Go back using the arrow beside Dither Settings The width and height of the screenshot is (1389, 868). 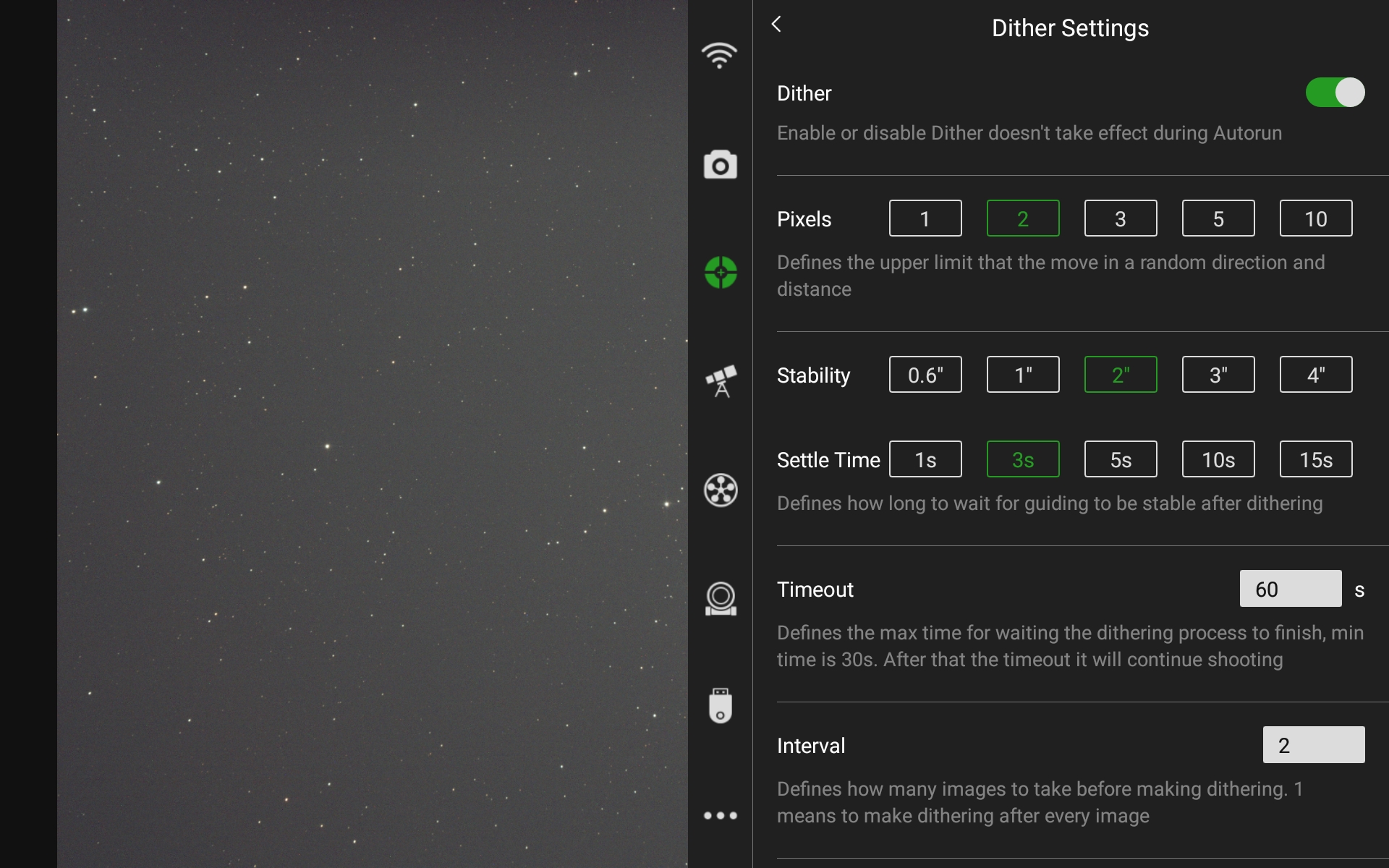(x=776, y=25)
